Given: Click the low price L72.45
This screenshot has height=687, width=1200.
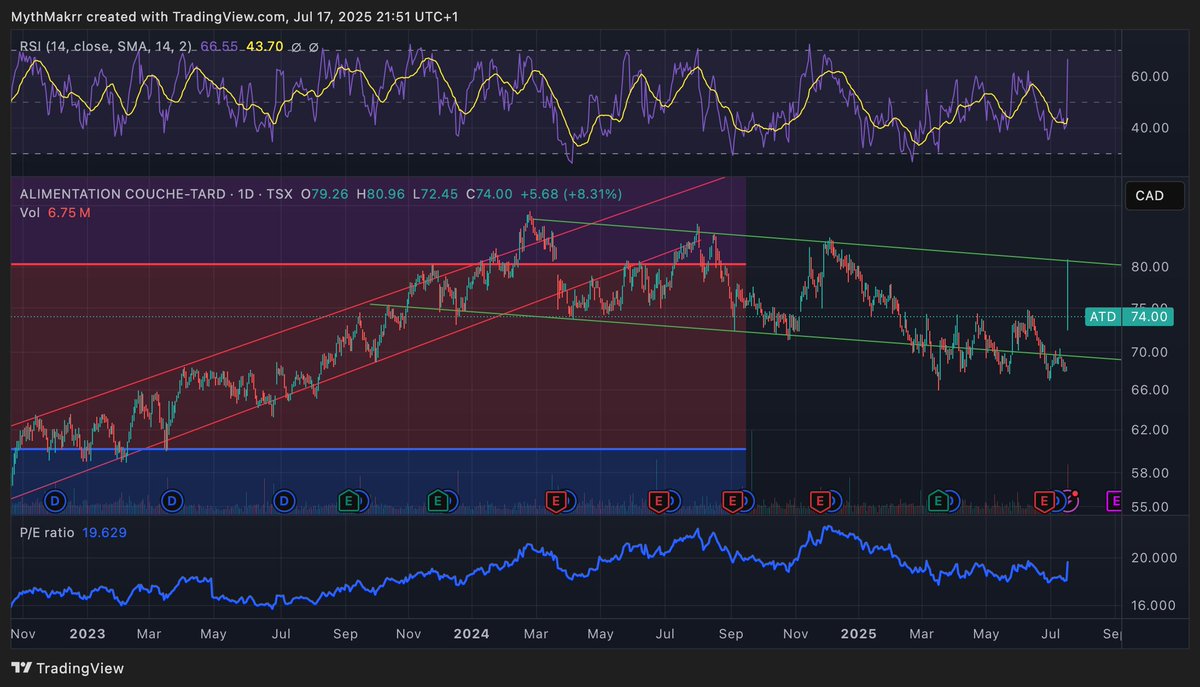Looking at the screenshot, I should pos(435,194).
